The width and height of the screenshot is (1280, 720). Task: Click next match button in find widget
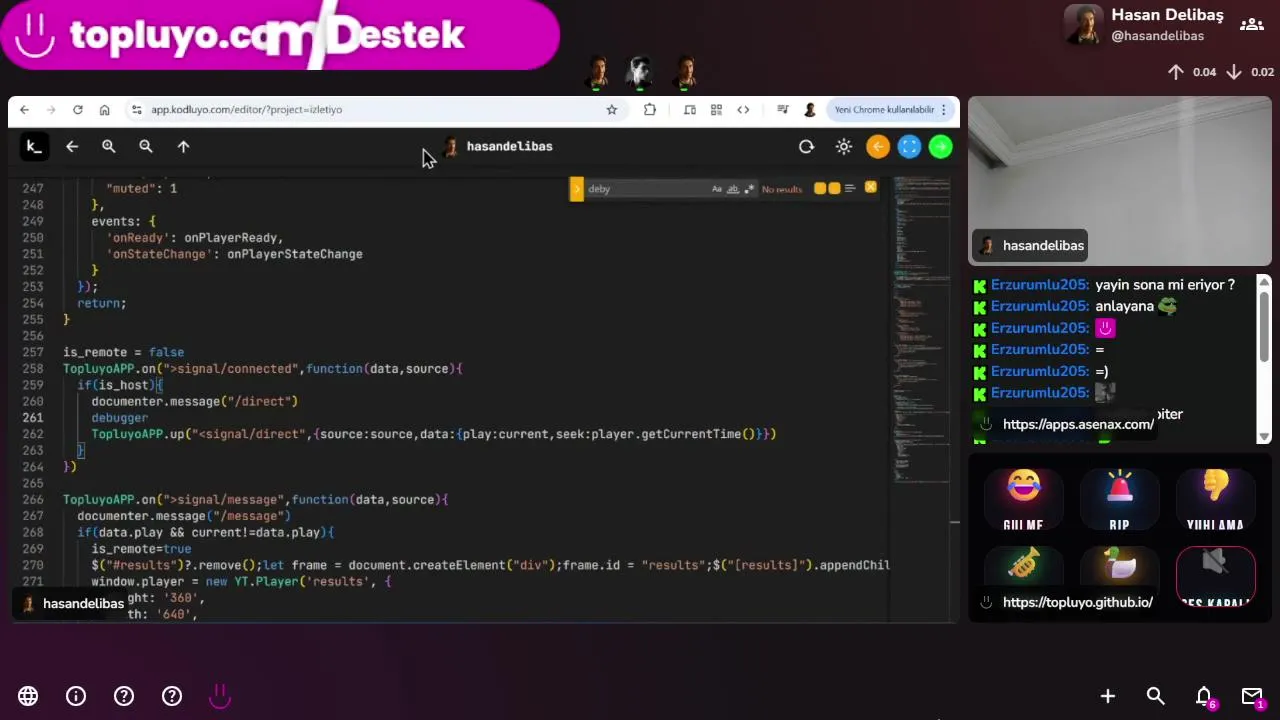(834, 189)
